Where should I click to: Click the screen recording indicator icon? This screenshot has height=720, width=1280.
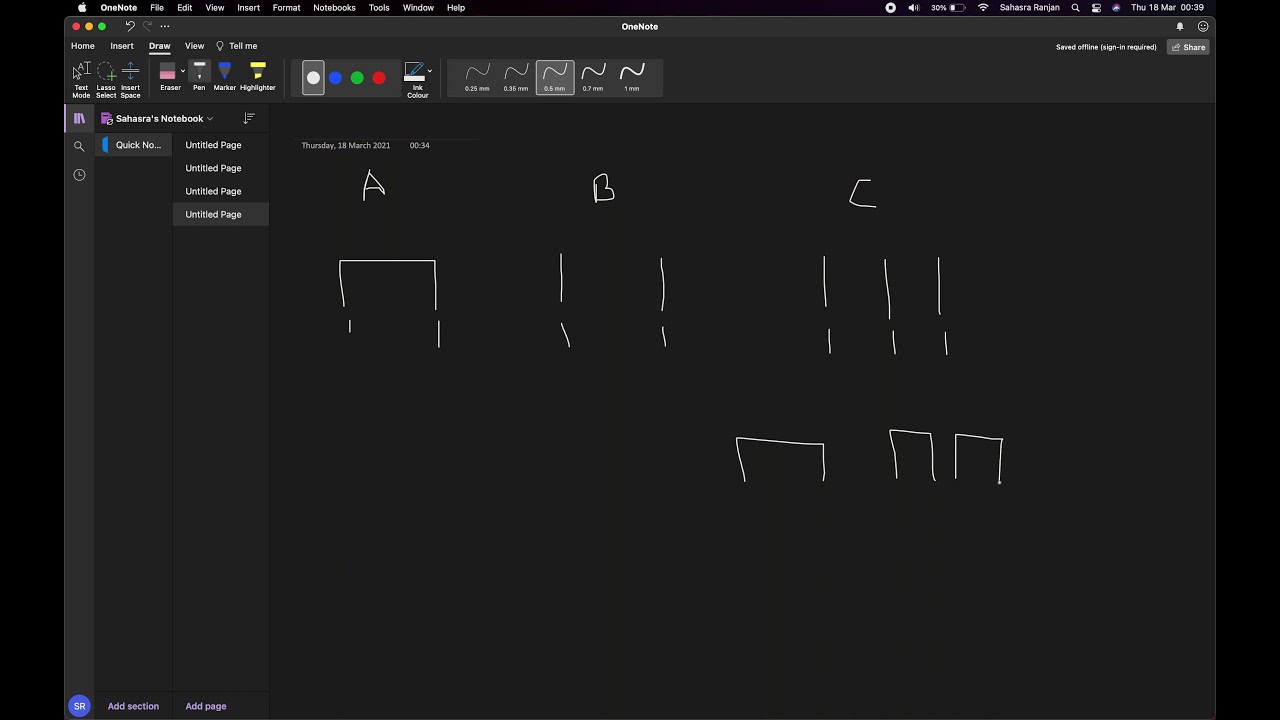(890, 7)
